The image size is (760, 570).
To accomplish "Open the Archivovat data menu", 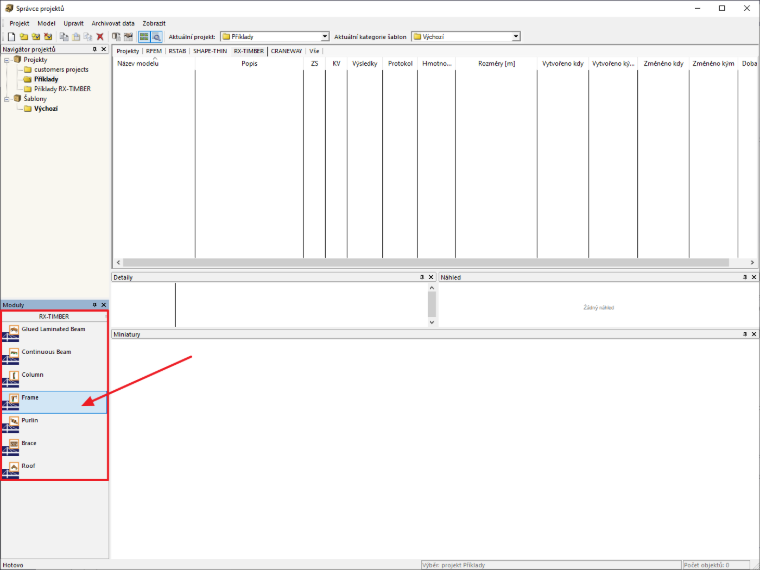I will pos(113,23).
